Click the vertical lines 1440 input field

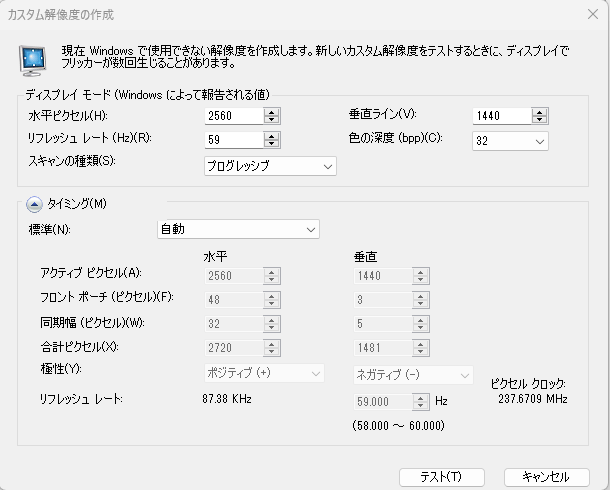pyautogui.click(x=502, y=116)
